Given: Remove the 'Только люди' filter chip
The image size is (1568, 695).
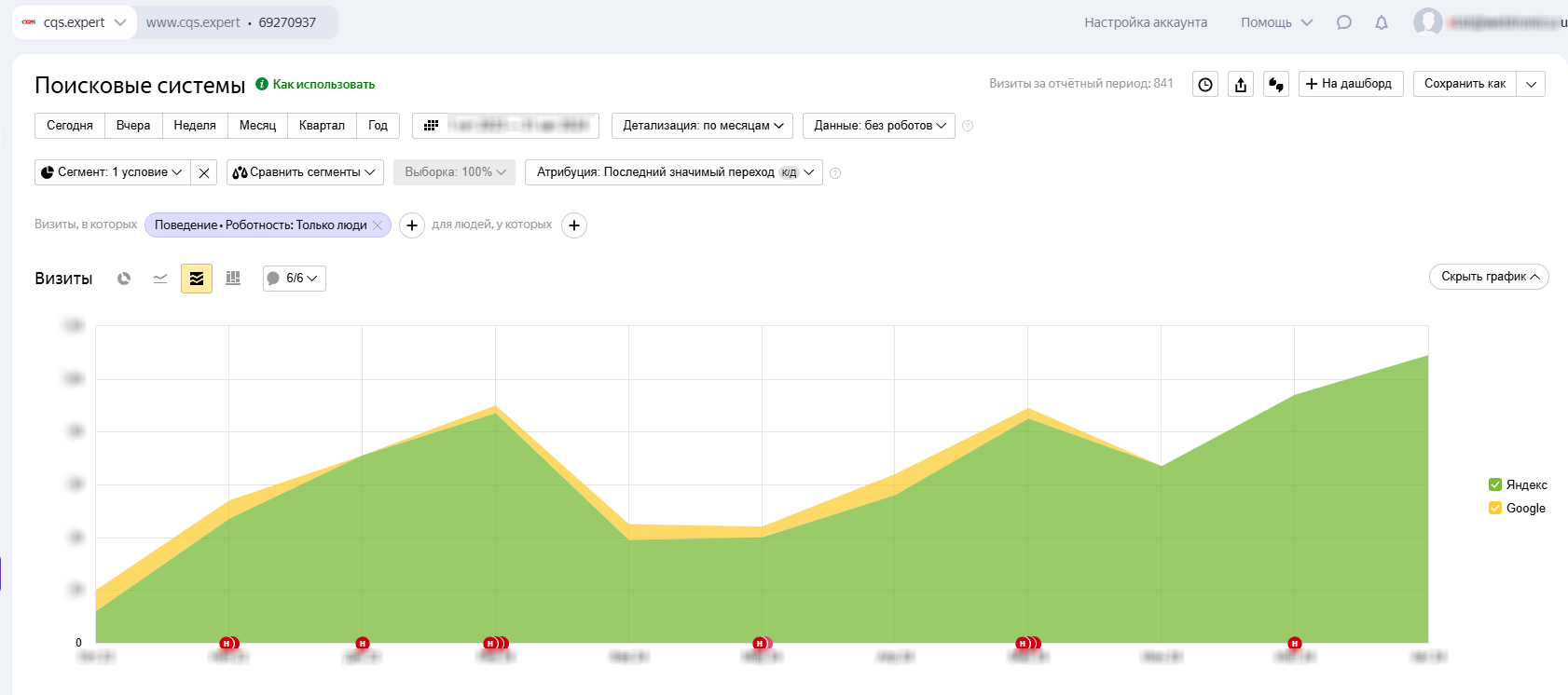Looking at the screenshot, I should pos(378,225).
